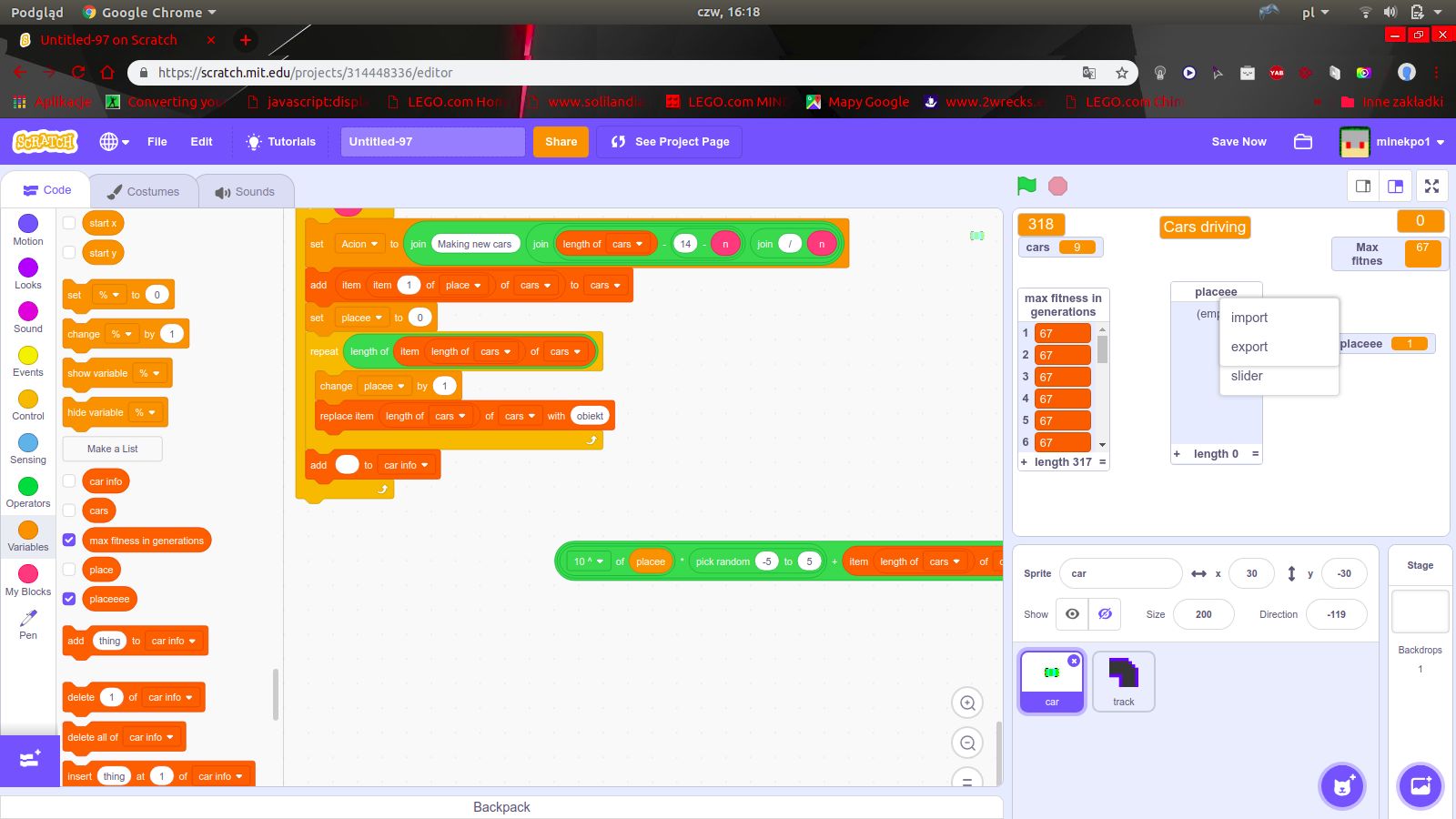Open the add extension button
This screenshot has height=819, width=1456.
tap(29, 760)
